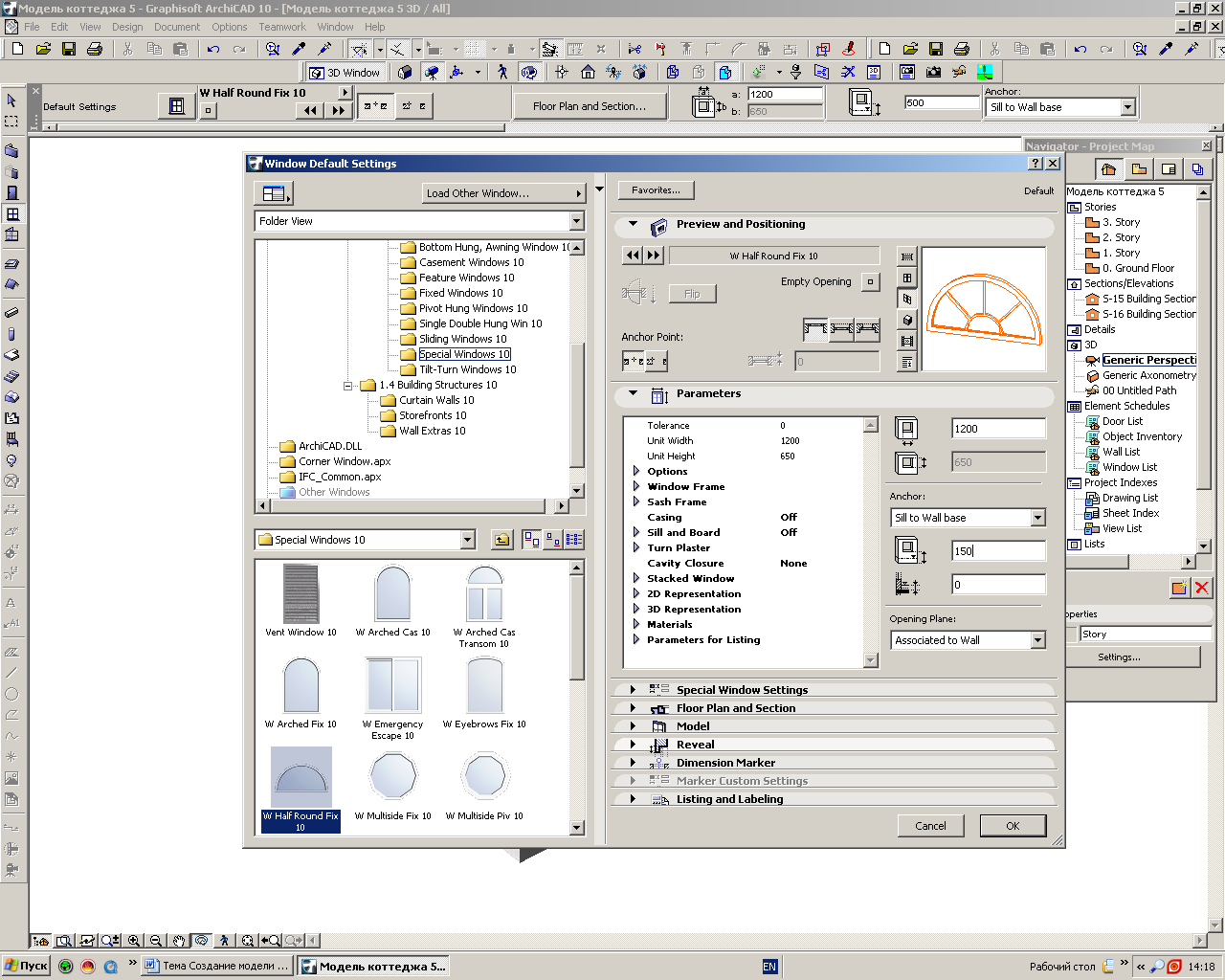1225x980 pixels.
Task: Switch library view to large icons
Action: [x=531, y=540]
